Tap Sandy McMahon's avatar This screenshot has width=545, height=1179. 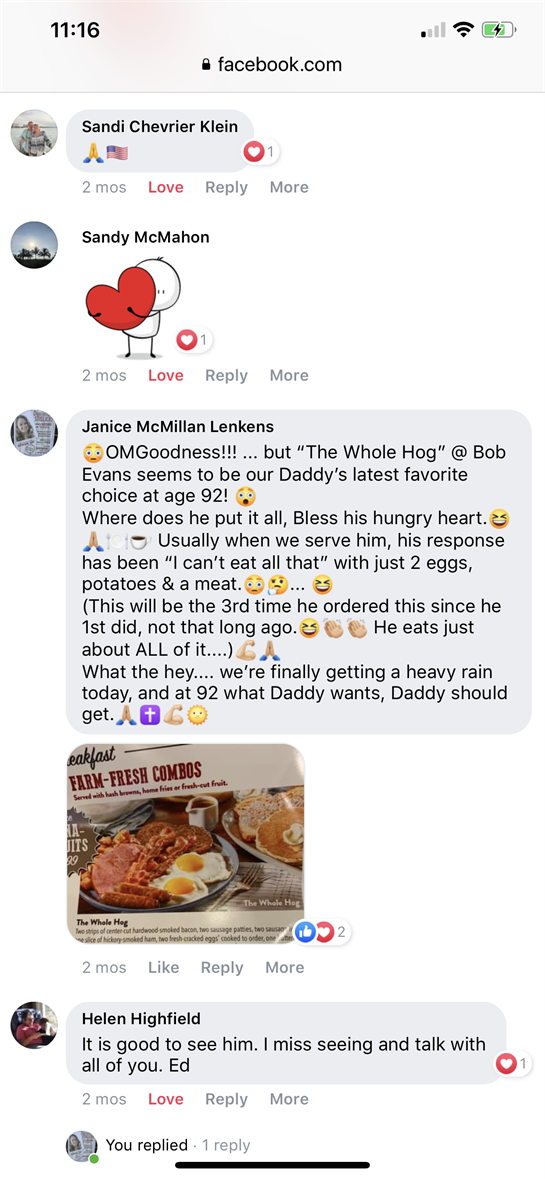(34, 245)
